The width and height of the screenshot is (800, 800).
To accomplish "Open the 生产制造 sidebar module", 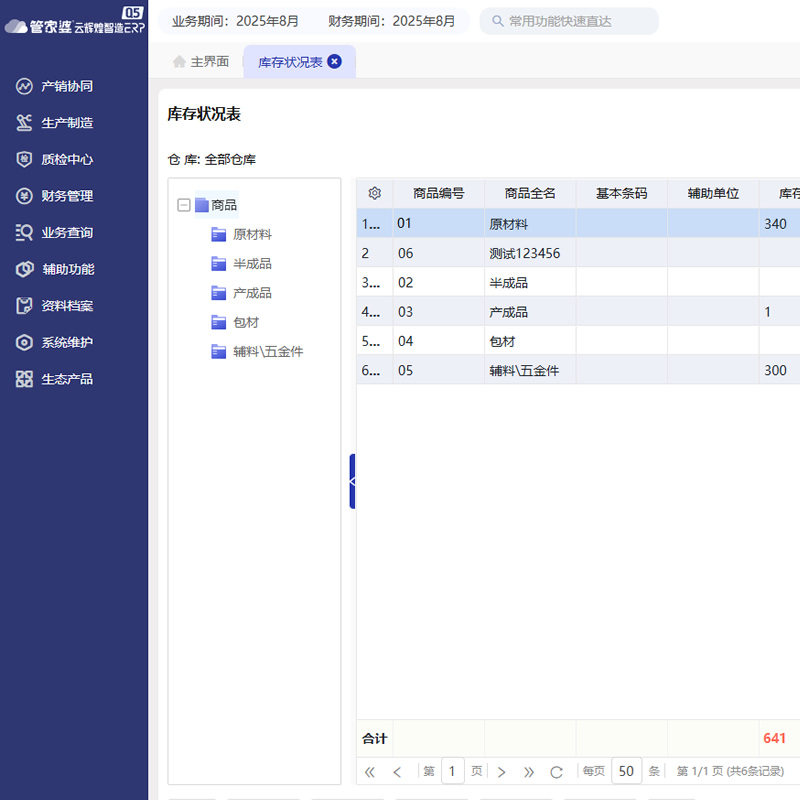I will [x=54, y=123].
